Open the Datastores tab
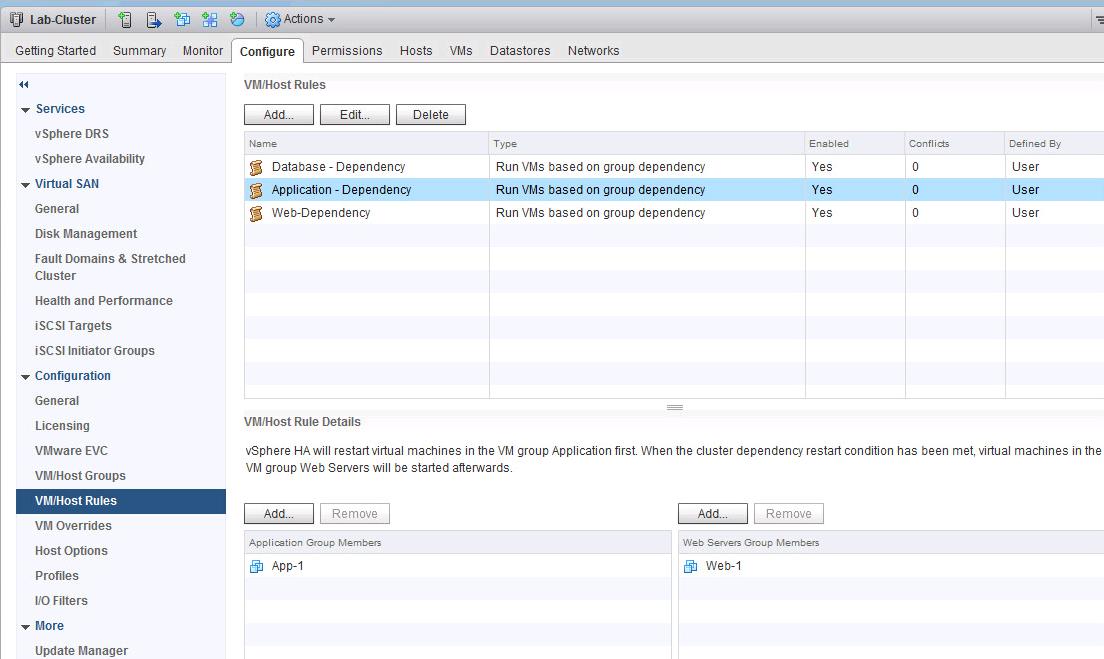 pos(520,51)
